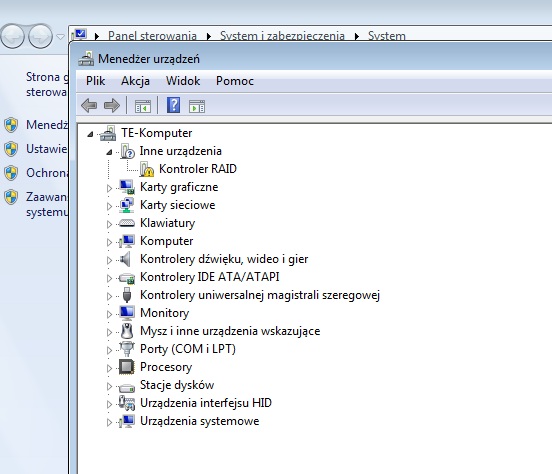
Task: Click Forward button in the System window
Action: 40,36
